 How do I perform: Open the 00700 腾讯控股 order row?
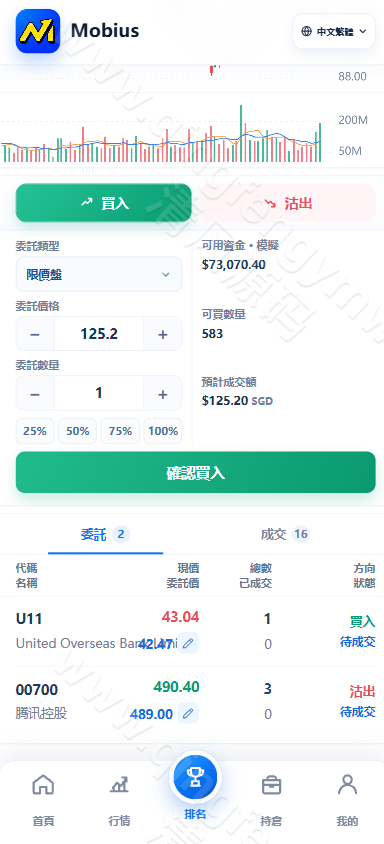click(196, 701)
